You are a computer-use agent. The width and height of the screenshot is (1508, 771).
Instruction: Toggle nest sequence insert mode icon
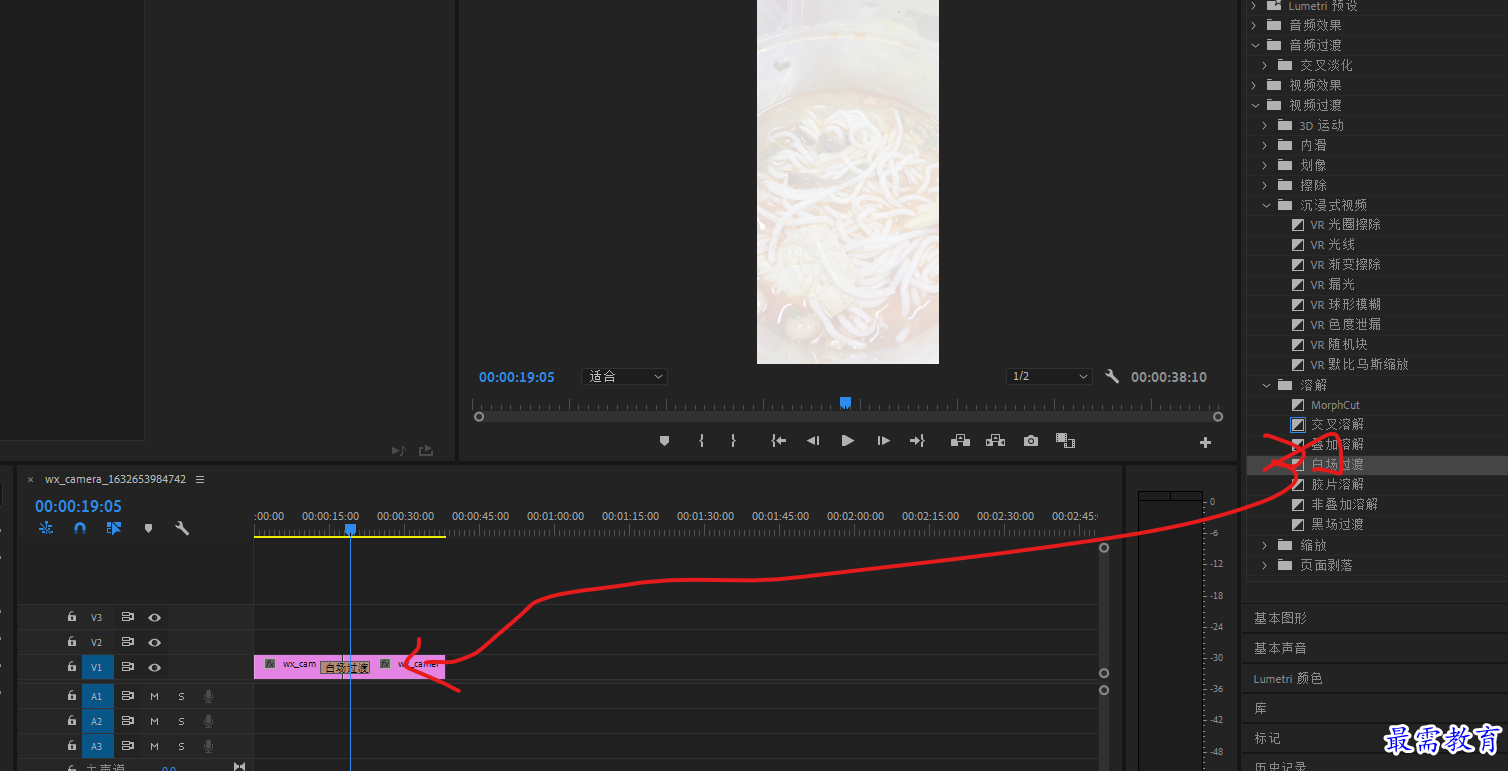46,528
